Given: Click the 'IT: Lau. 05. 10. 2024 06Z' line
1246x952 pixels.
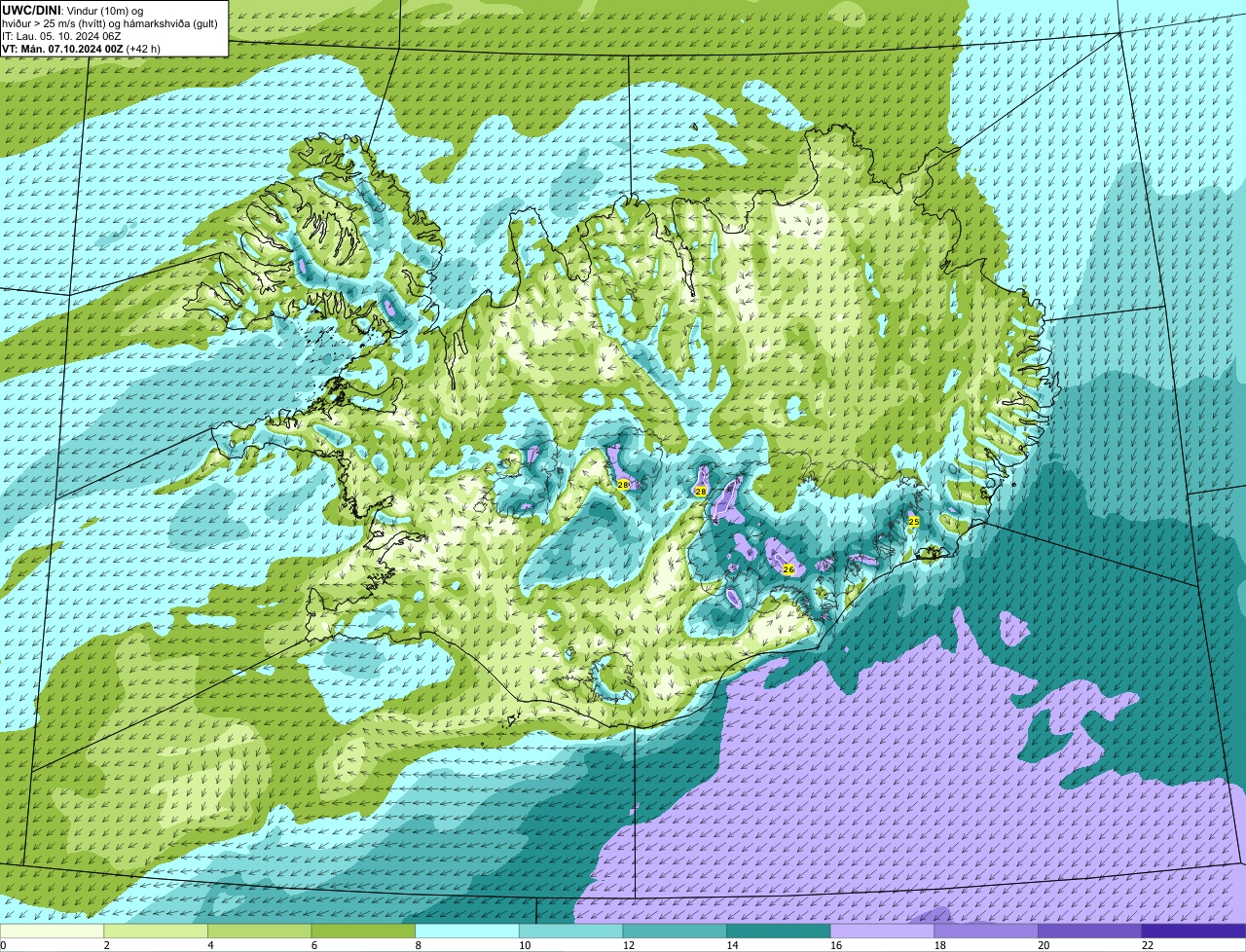Looking at the screenshot, I should 61,36.
